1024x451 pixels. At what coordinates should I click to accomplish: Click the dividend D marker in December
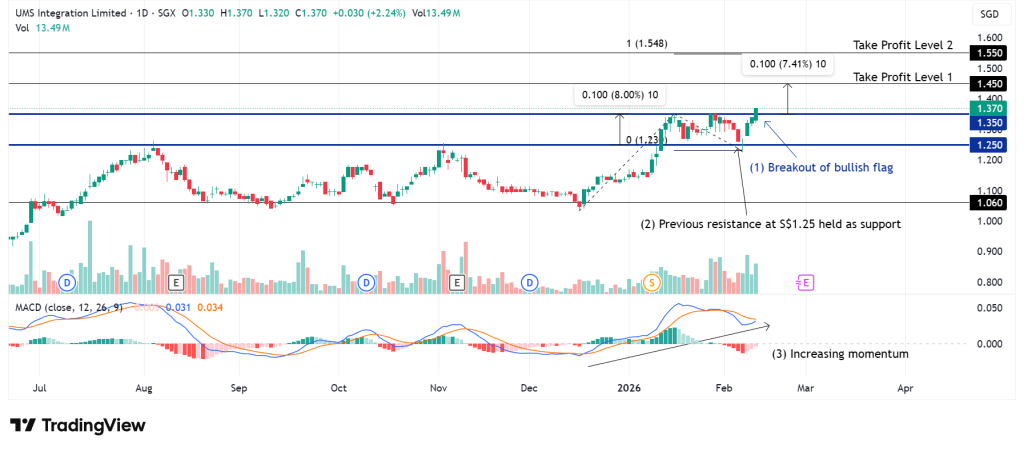527,283
